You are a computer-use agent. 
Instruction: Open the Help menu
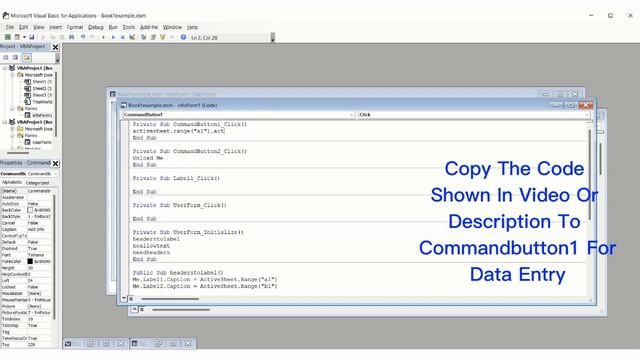(192, 27)
